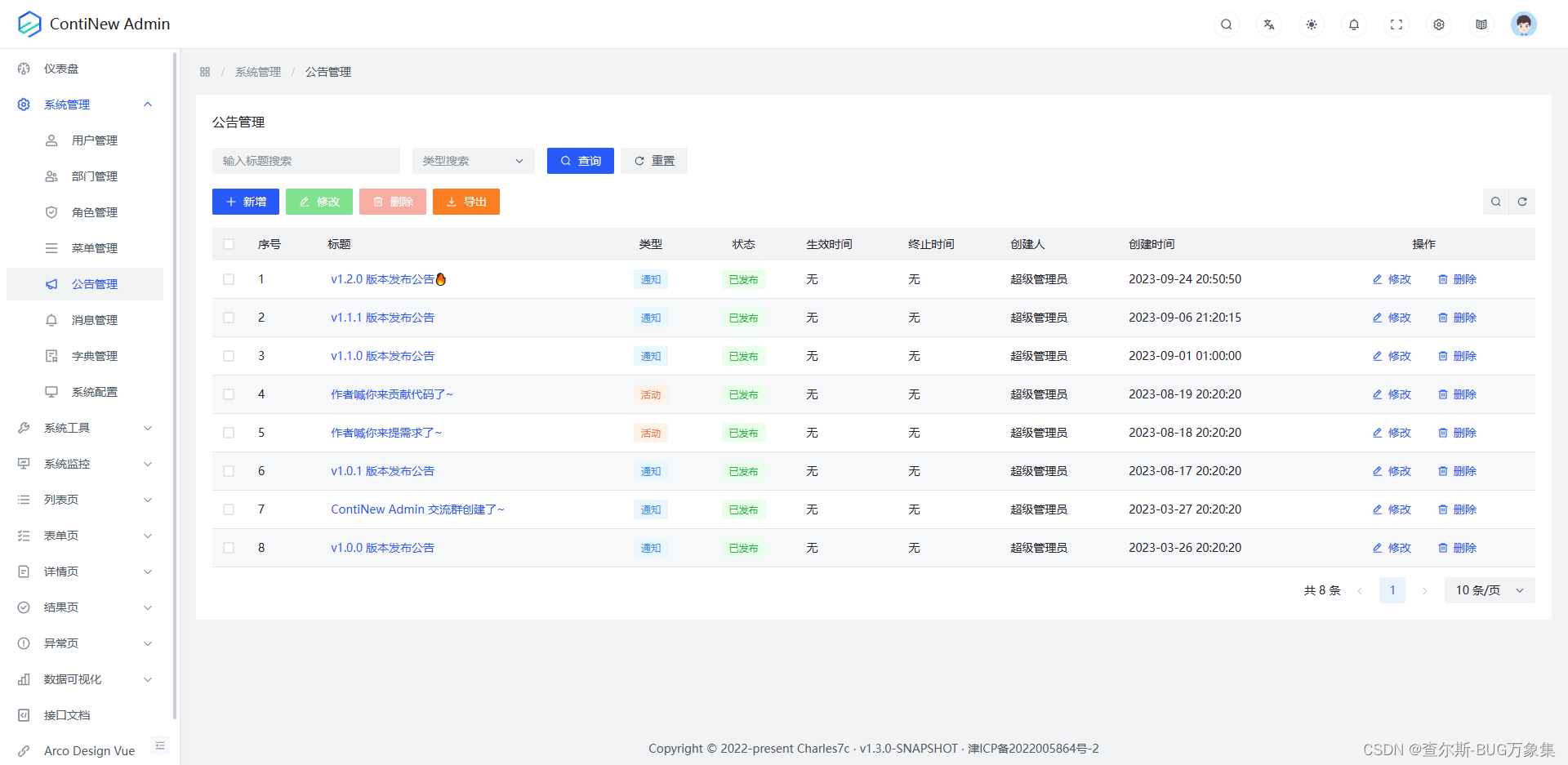Screen dimensions: 1568x765
Task: Click the table refresh icon
Action: click(x=1522, y=202)
